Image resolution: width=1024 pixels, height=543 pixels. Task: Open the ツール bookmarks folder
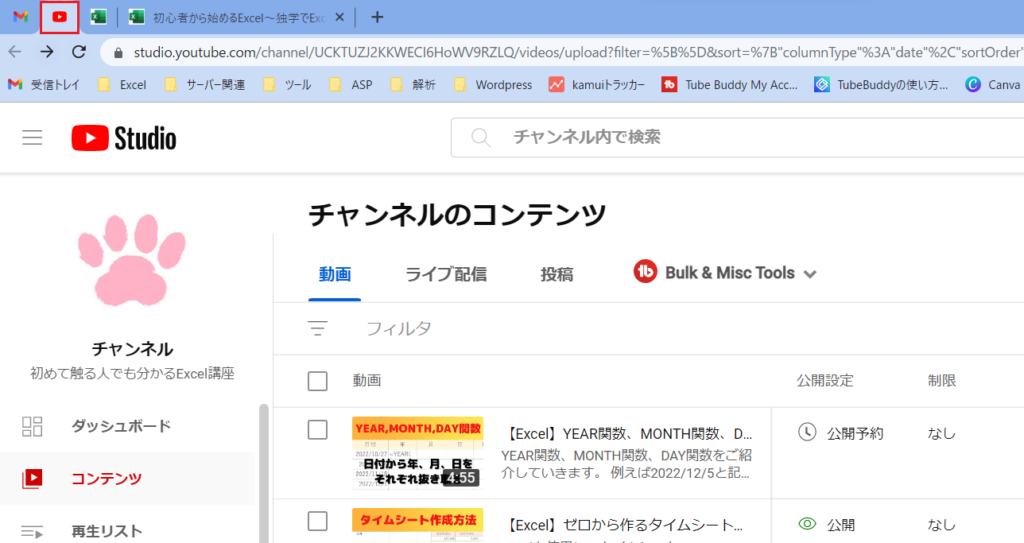pos(287,84)
